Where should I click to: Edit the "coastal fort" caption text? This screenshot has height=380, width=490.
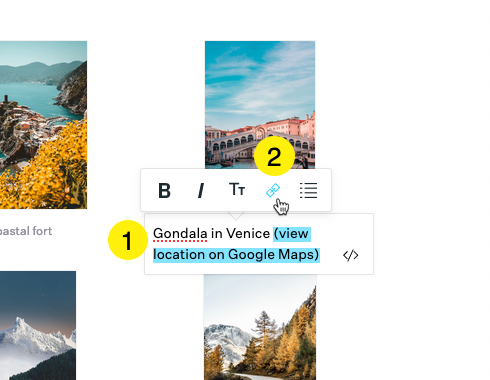[x=26, y=231]
